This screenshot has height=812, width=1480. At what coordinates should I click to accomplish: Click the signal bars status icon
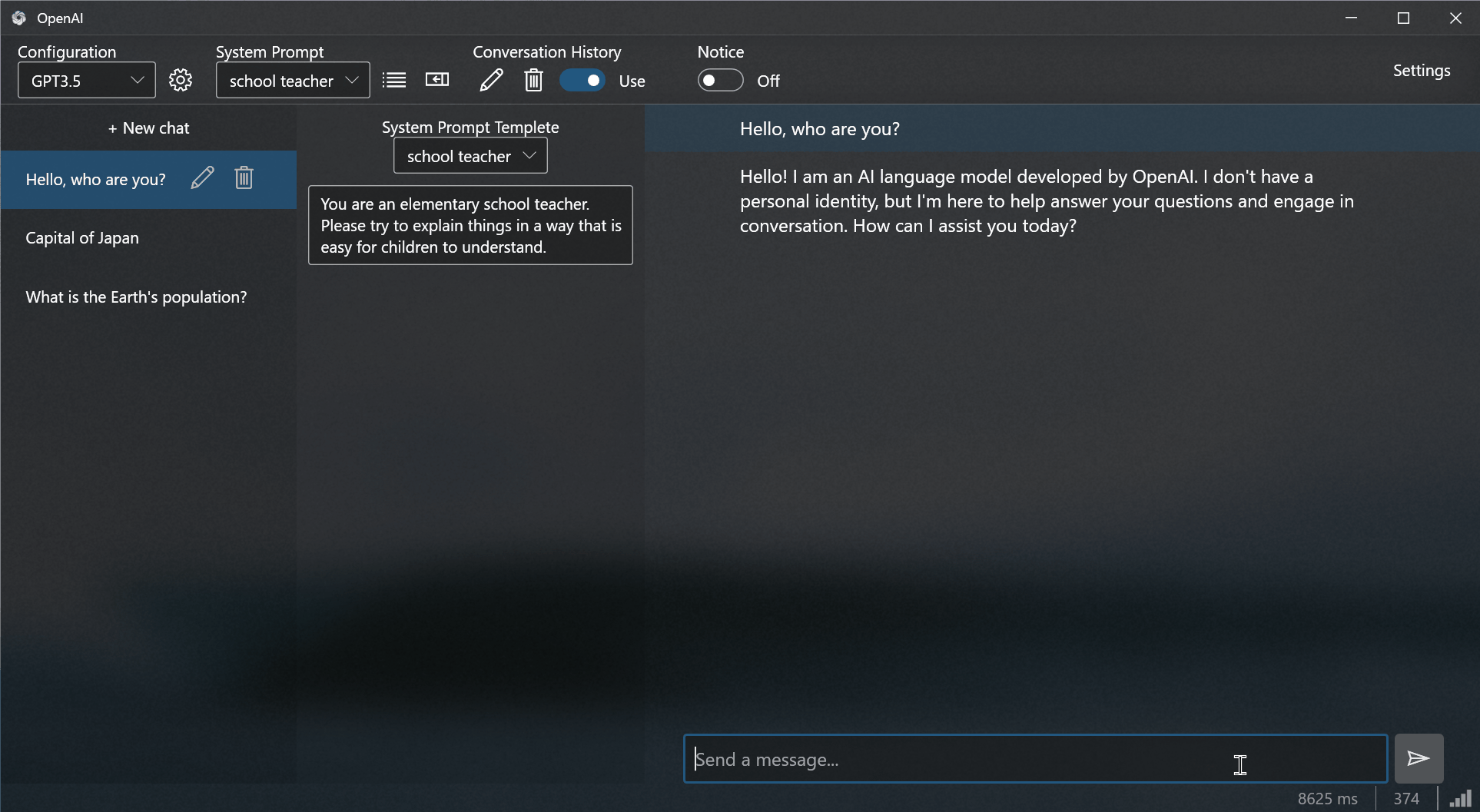1460,799
